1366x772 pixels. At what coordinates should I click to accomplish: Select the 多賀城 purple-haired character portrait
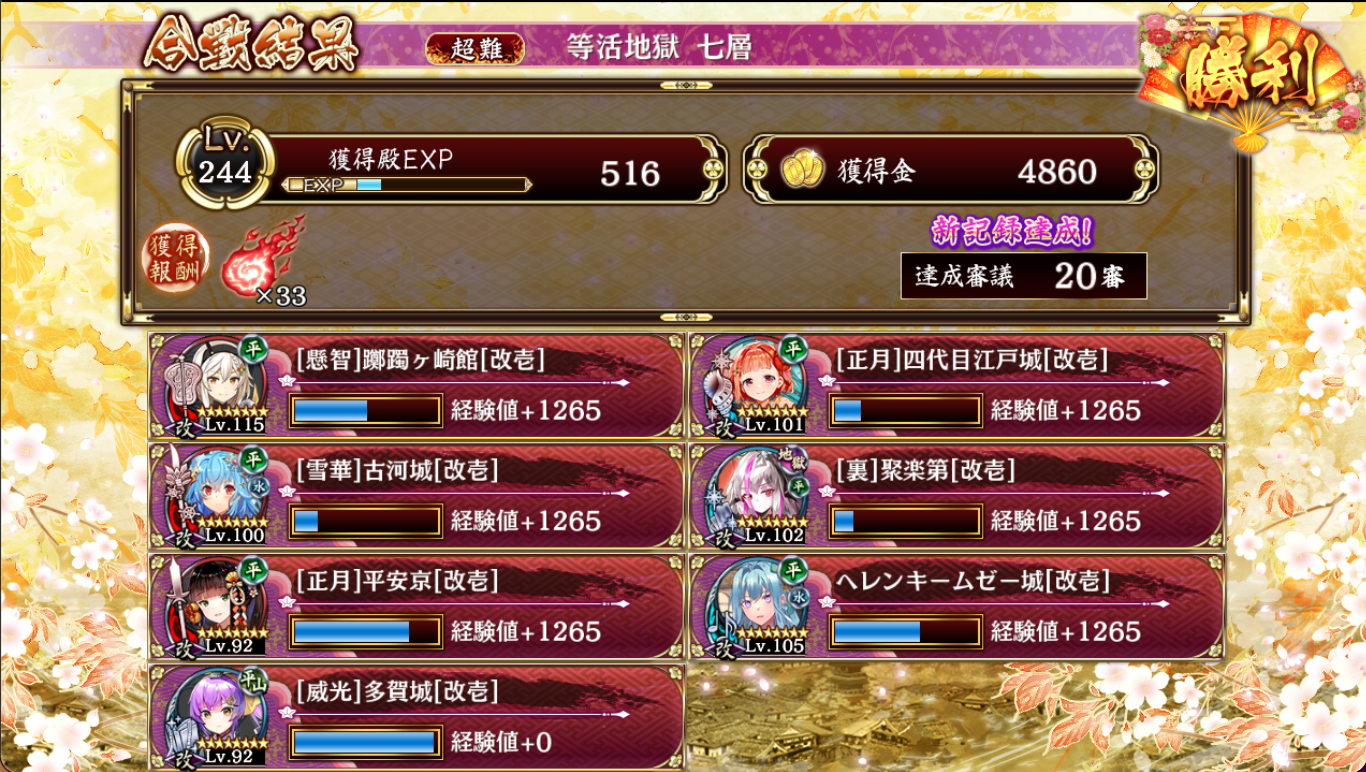click(x=218, y=716)
